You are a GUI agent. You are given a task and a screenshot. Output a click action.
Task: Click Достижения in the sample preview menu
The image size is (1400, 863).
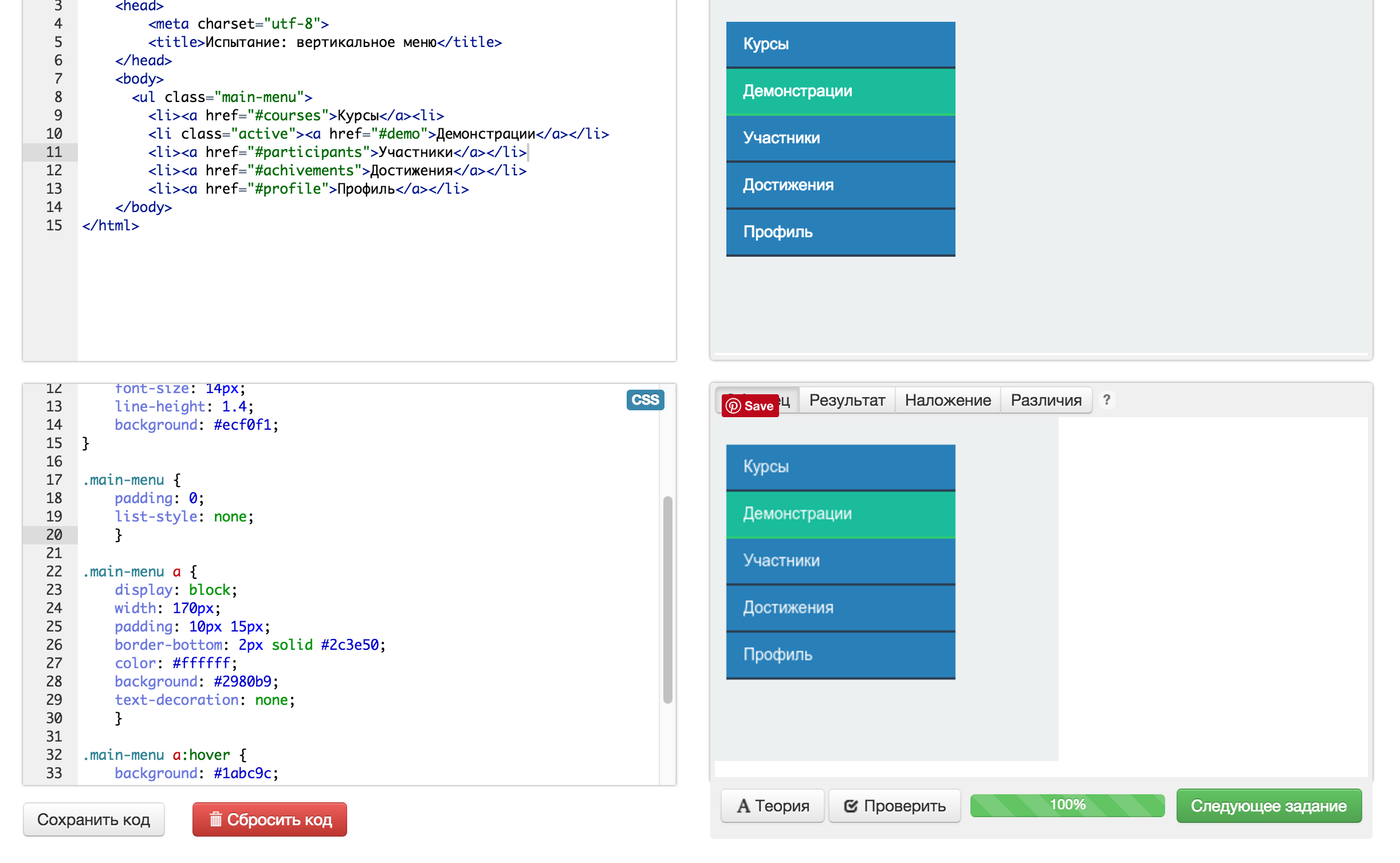[x=840, y=607]
